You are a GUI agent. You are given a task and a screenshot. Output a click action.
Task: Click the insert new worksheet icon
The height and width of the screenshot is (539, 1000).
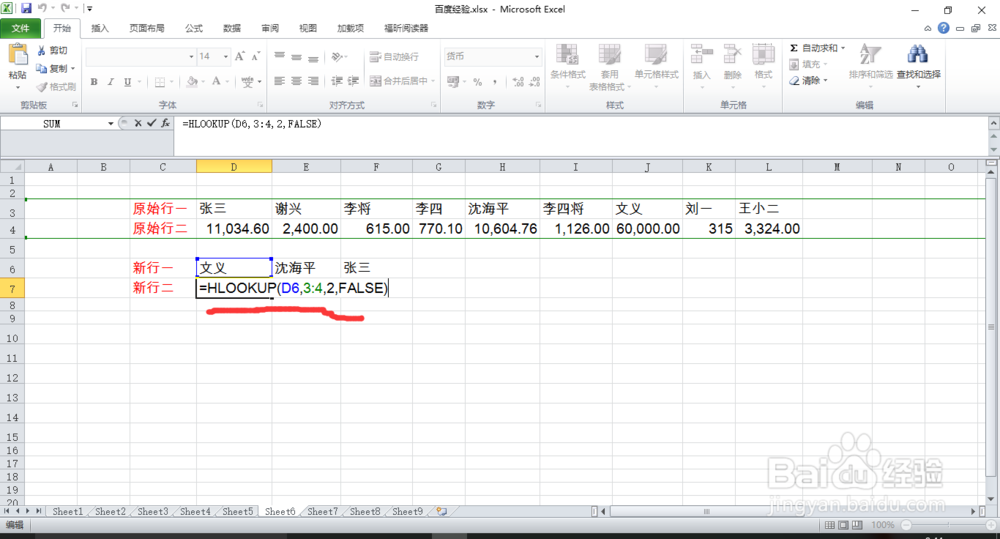(441, 512)
